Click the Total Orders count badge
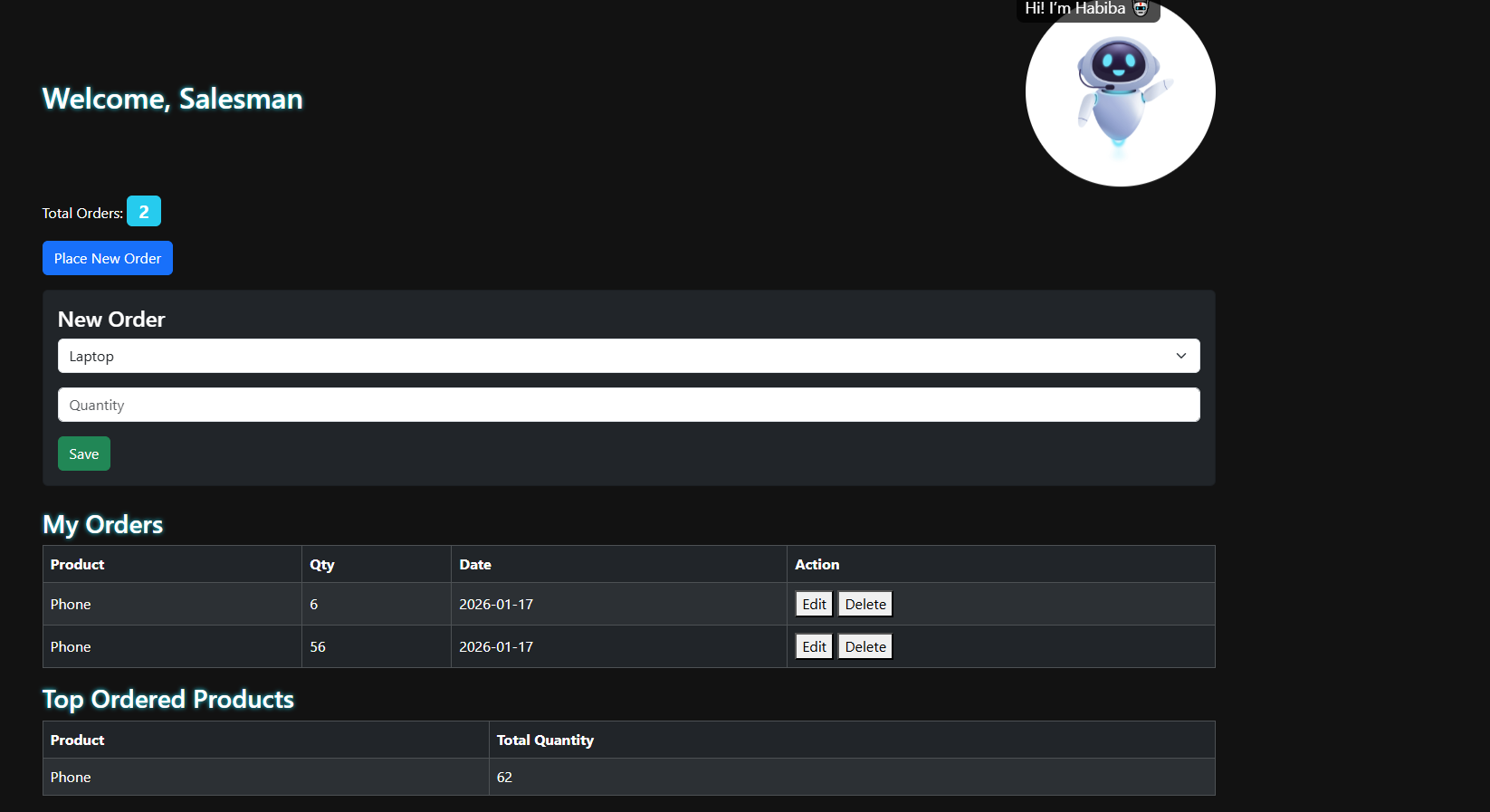 143,212
